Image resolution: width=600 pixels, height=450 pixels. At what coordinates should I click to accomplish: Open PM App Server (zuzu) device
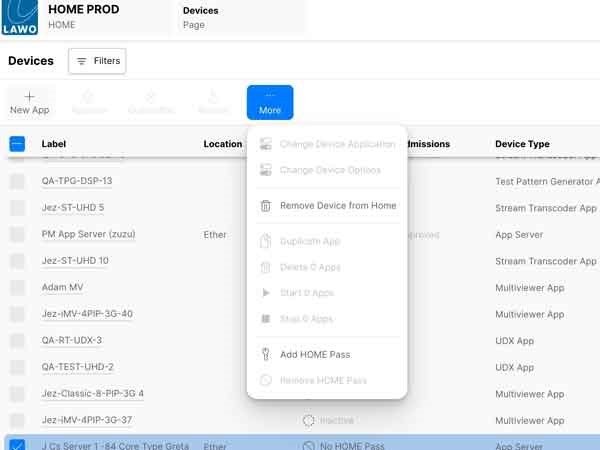tap(88, 234)
